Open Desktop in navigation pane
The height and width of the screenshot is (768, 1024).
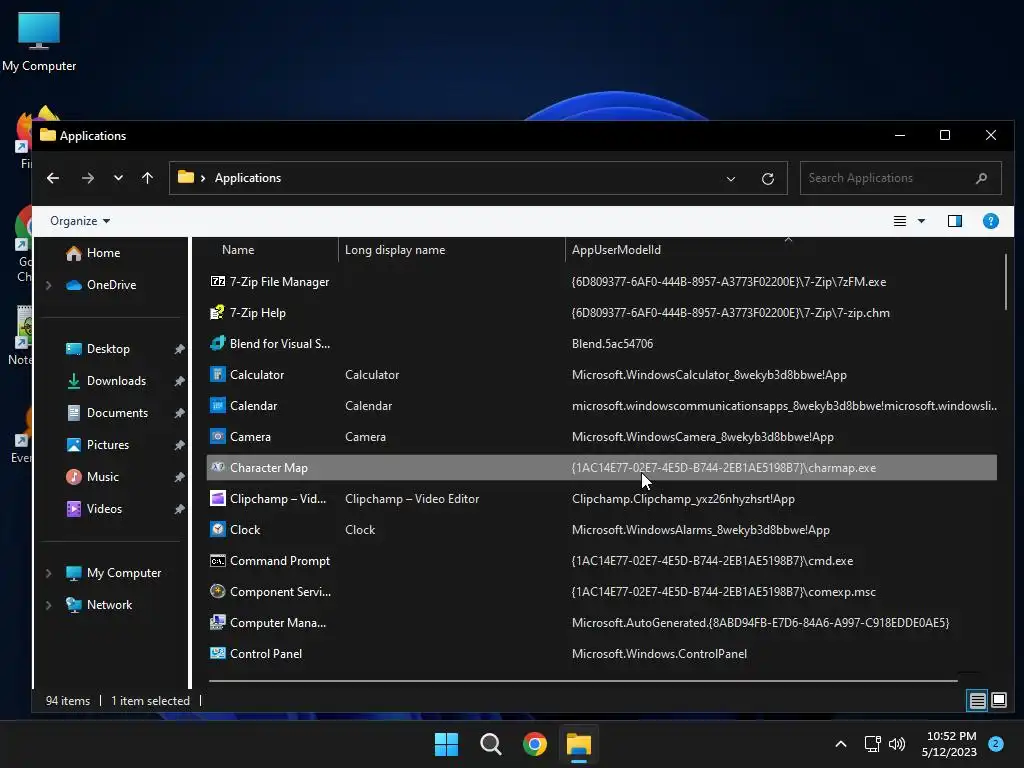[x=108, y=349]
